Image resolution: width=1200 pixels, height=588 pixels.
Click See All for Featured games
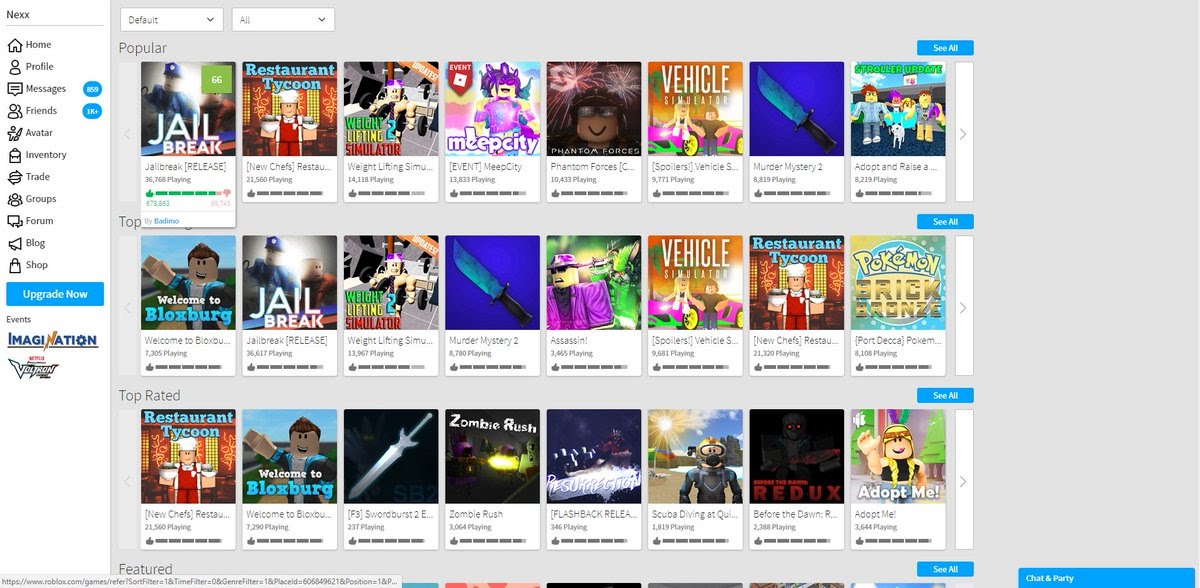(945, 569)
